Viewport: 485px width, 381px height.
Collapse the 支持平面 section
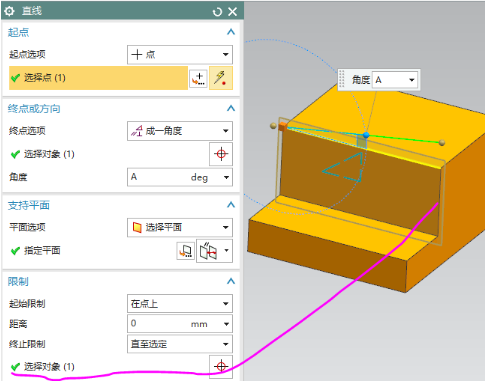(x=231, y=205)
